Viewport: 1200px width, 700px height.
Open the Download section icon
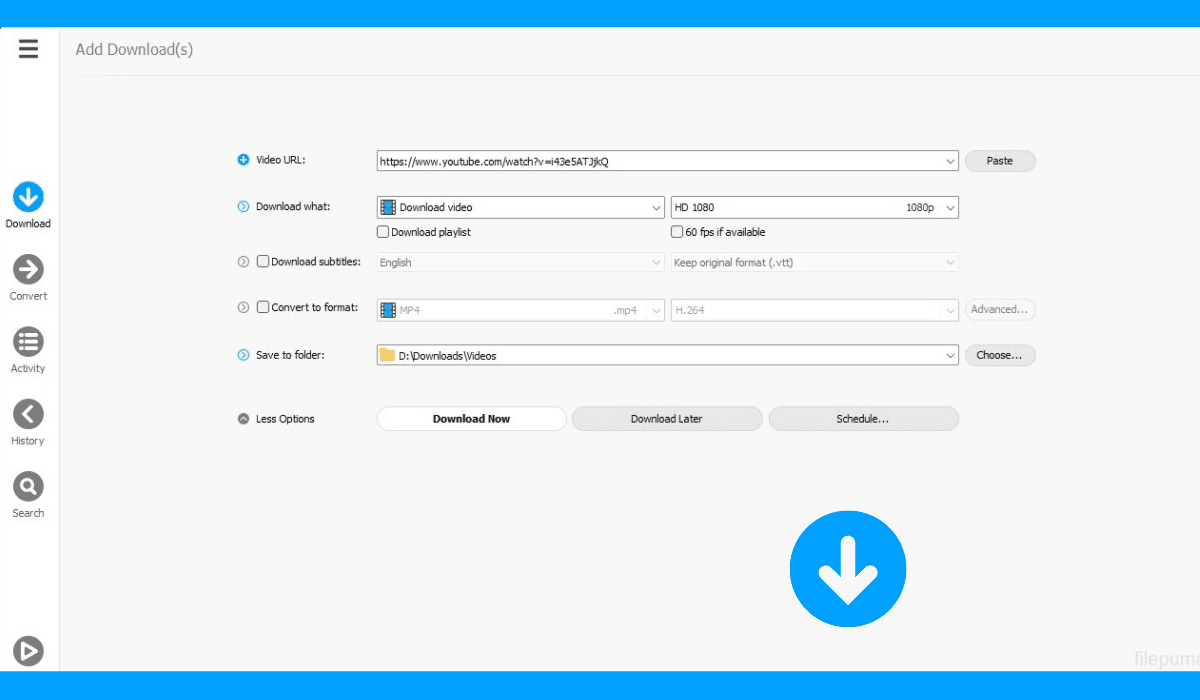[28, 196]
